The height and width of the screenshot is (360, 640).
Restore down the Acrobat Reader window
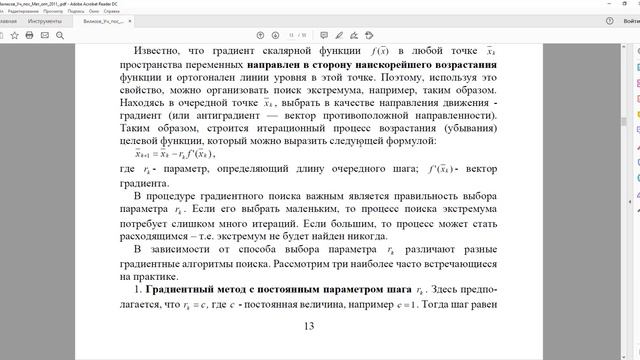[x=624, y=3]
